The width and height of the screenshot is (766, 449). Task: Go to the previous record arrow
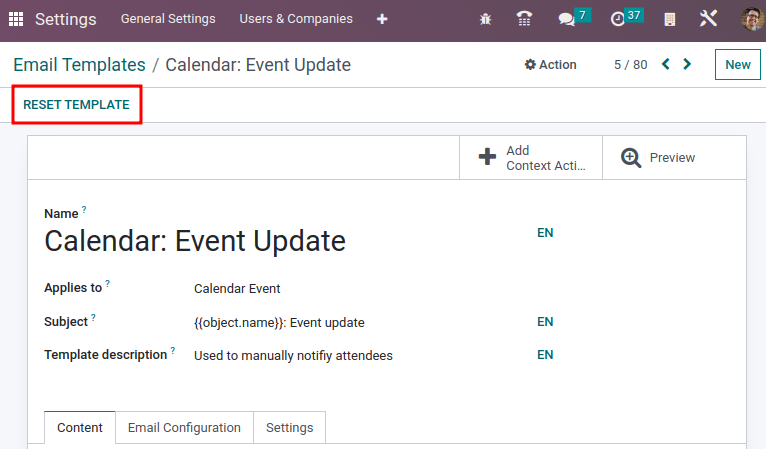coord(666,65)
